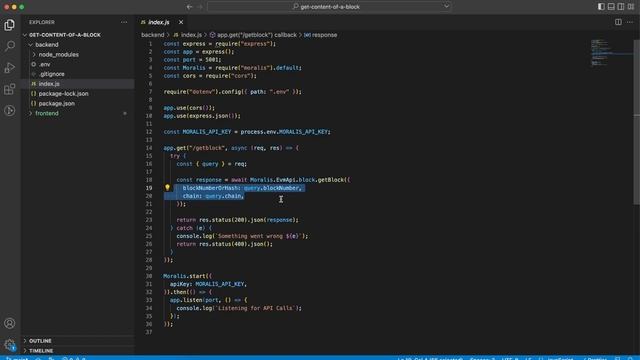Click 'app.listen' on line 33

[x=186, y=300]
